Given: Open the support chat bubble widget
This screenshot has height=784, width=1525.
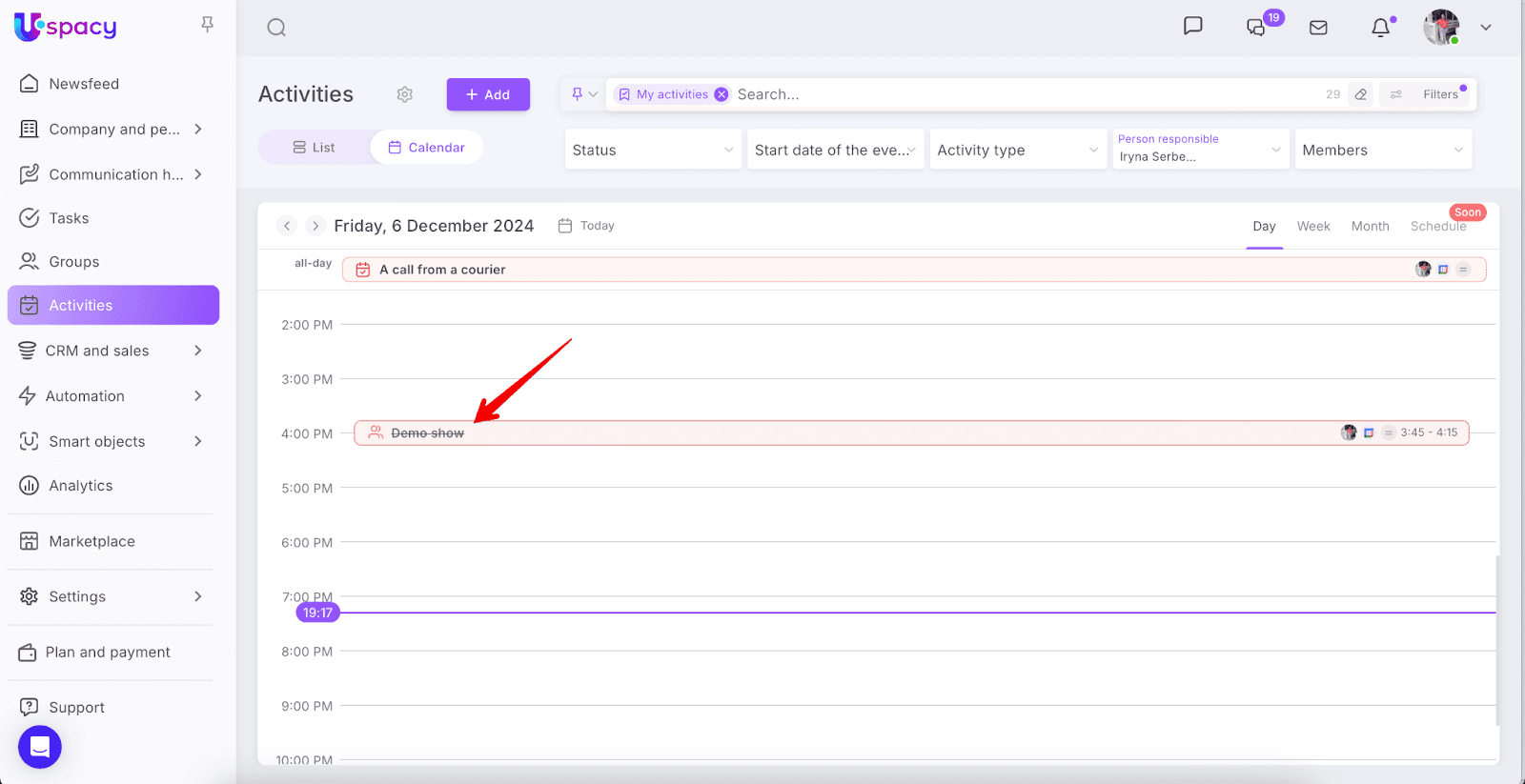Looking at the screenshot, I should click(40, 747).
